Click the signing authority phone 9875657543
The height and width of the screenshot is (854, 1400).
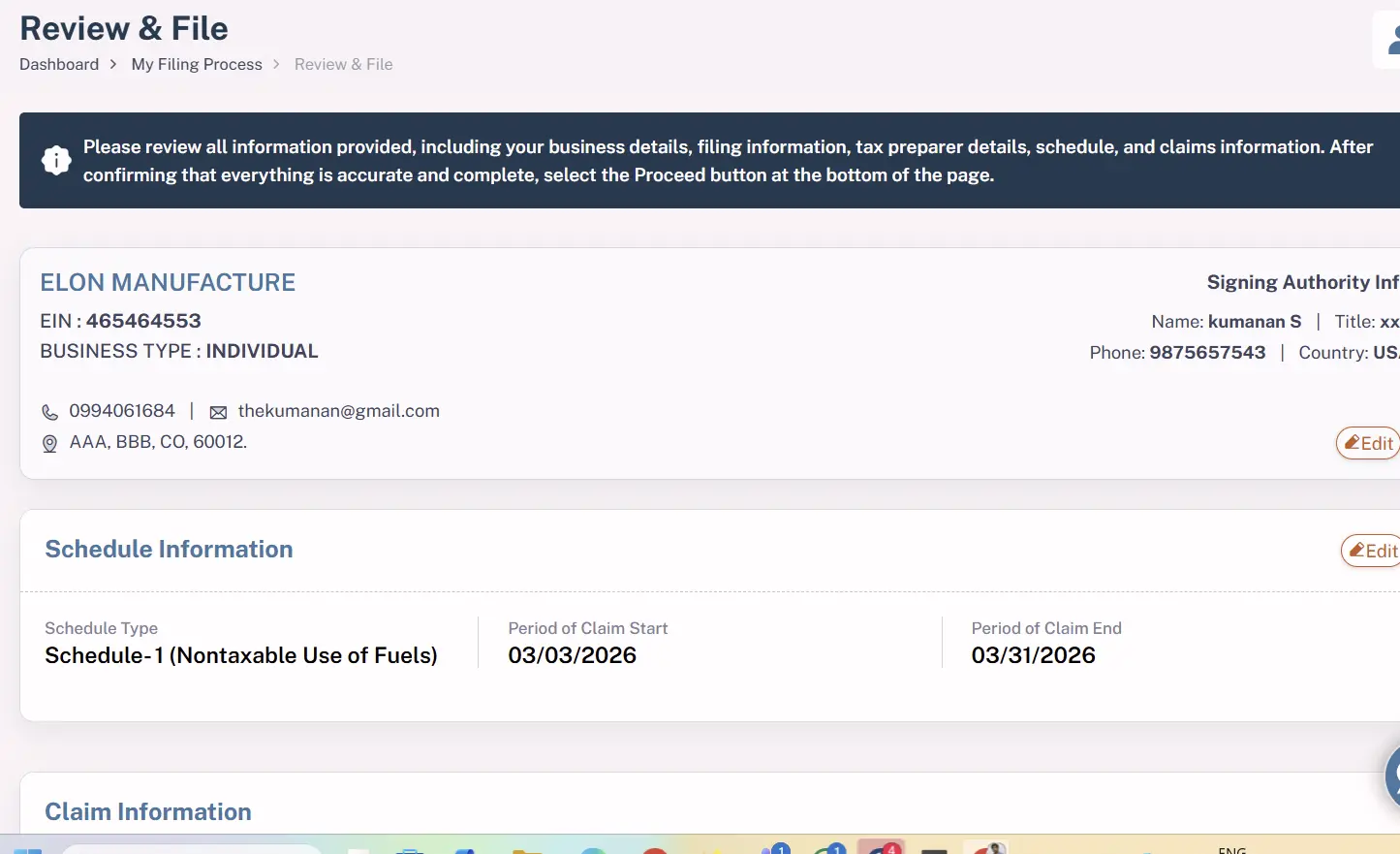(1207, 352)
